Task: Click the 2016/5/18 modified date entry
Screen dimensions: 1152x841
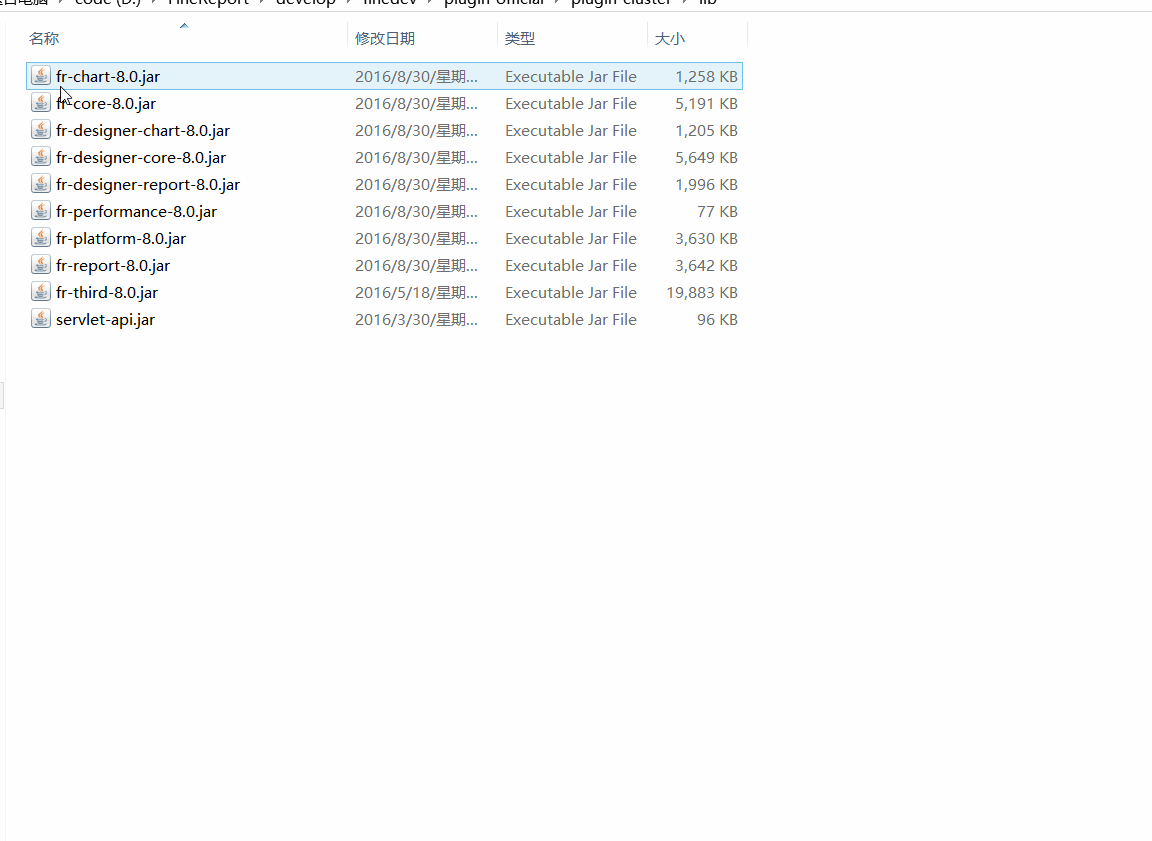Action: pyautogui.click(x=416, y=292)
